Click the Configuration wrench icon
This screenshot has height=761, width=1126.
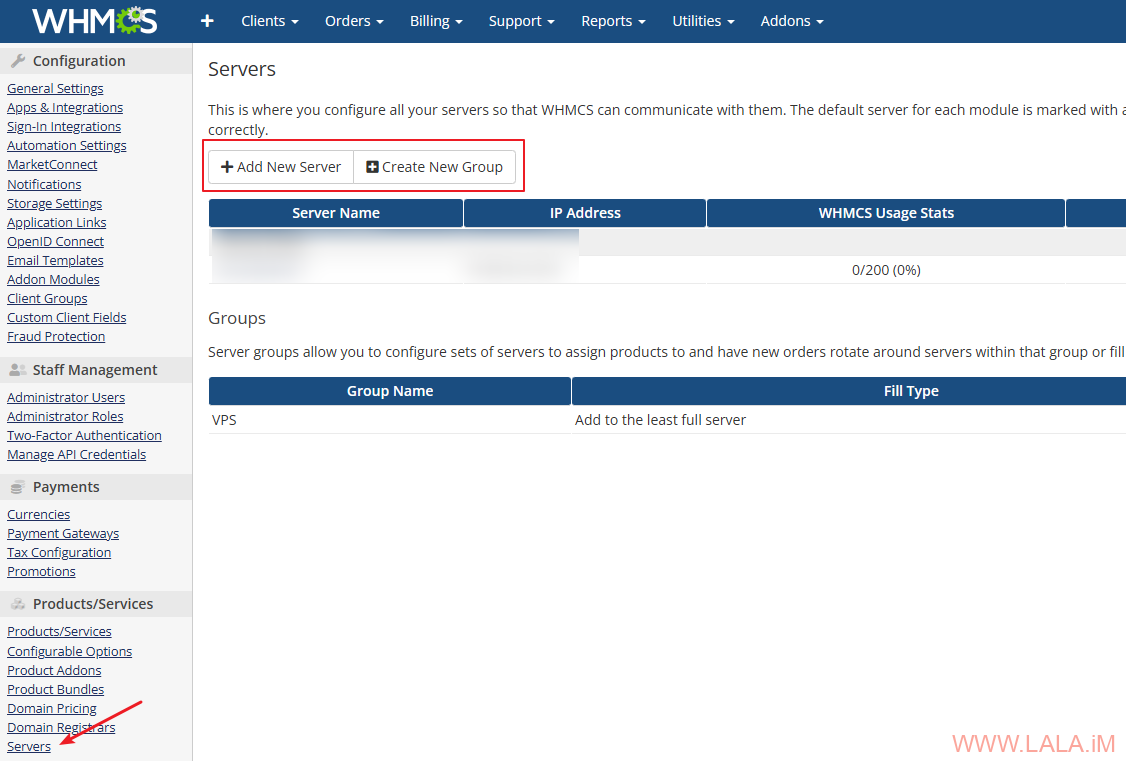coord(18,61)
